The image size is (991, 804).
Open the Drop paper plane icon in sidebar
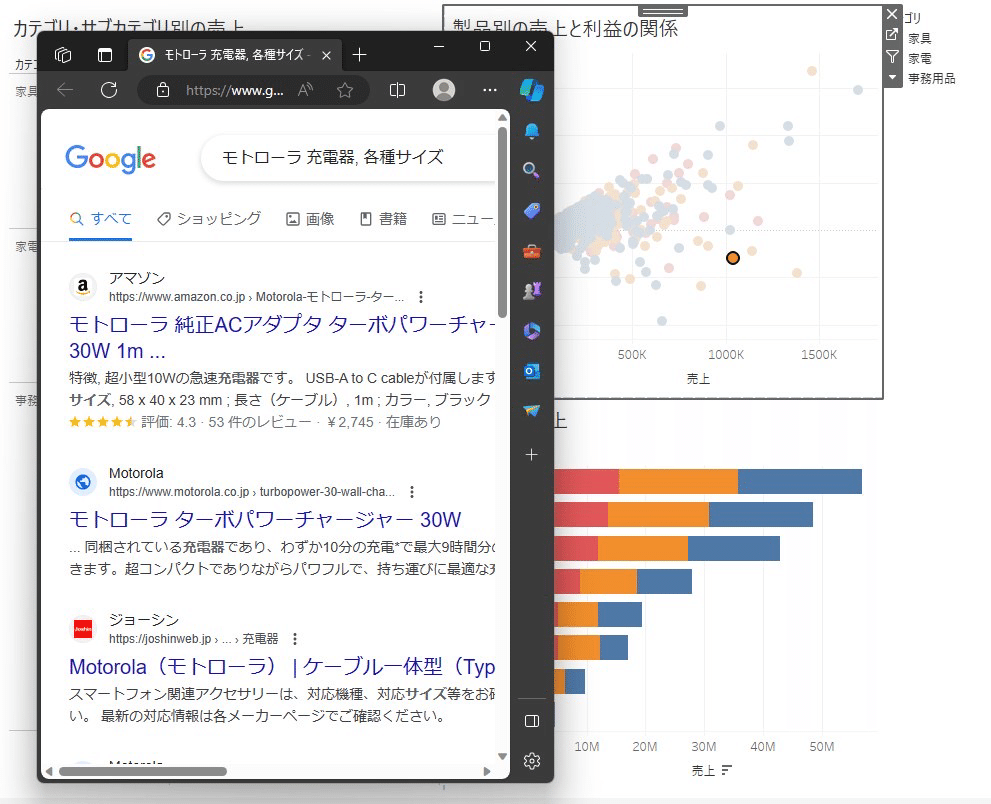[x=532, y=411]
